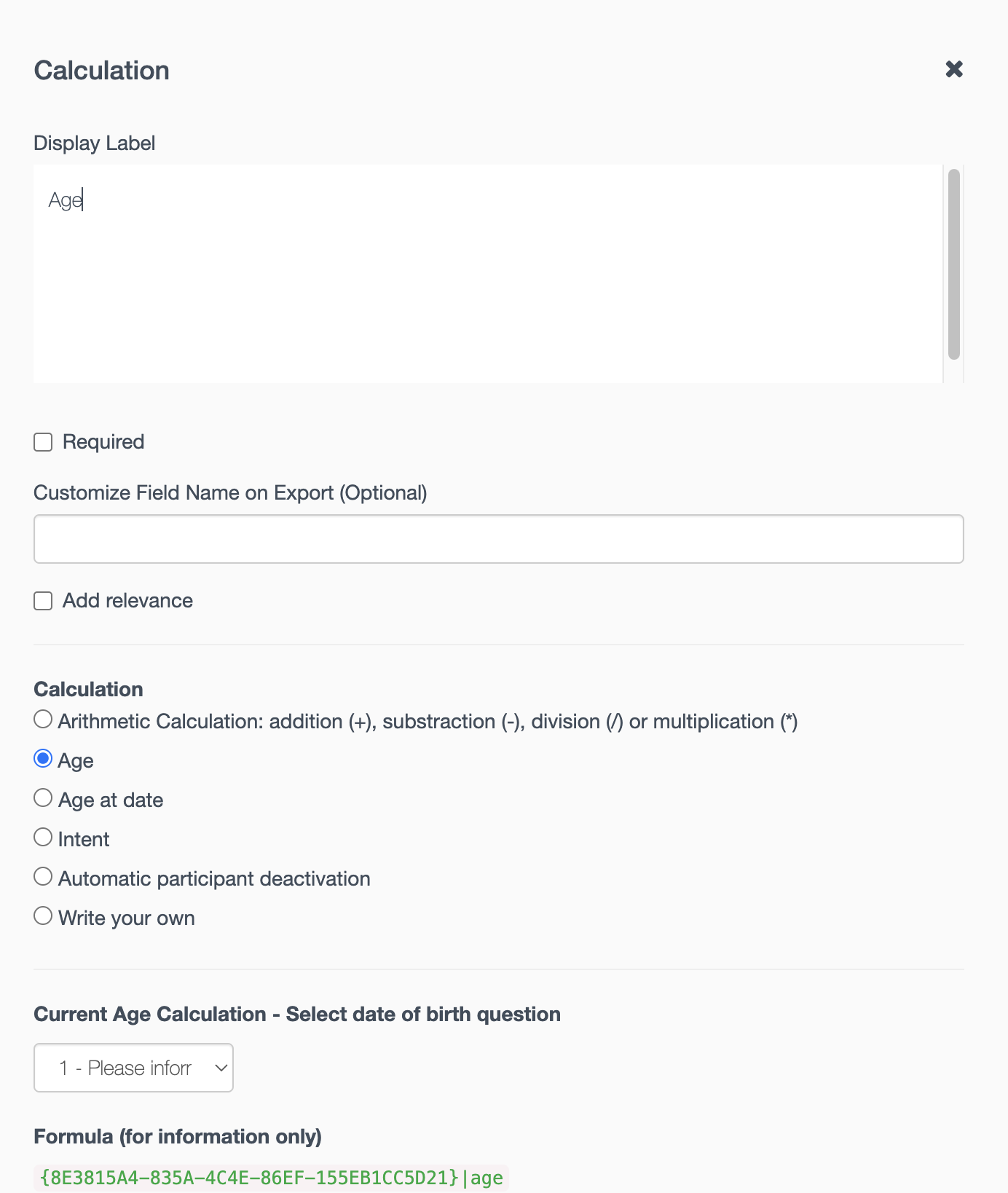
Task: Choose the Write your own radio option
Action: pos(44,916)
